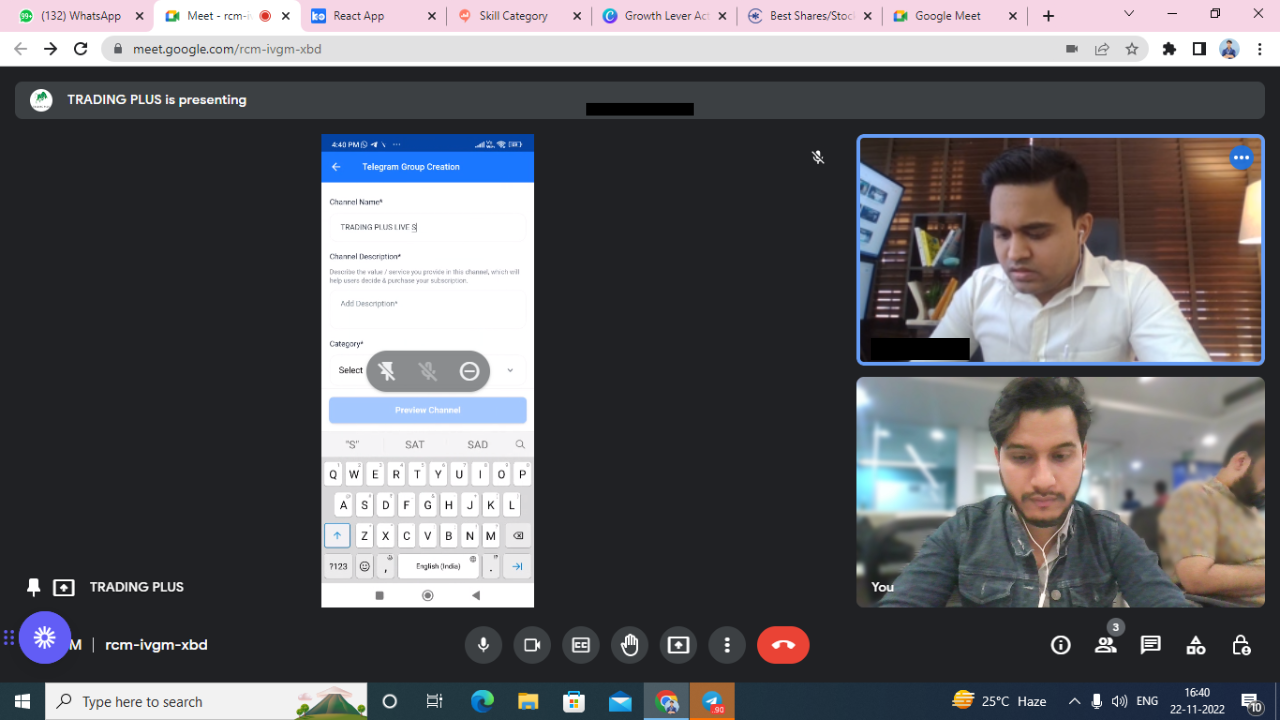Open Microsoft Edge from taskbar
Viewport: 1280px width, 720px height.
click(x=482, y=702)
